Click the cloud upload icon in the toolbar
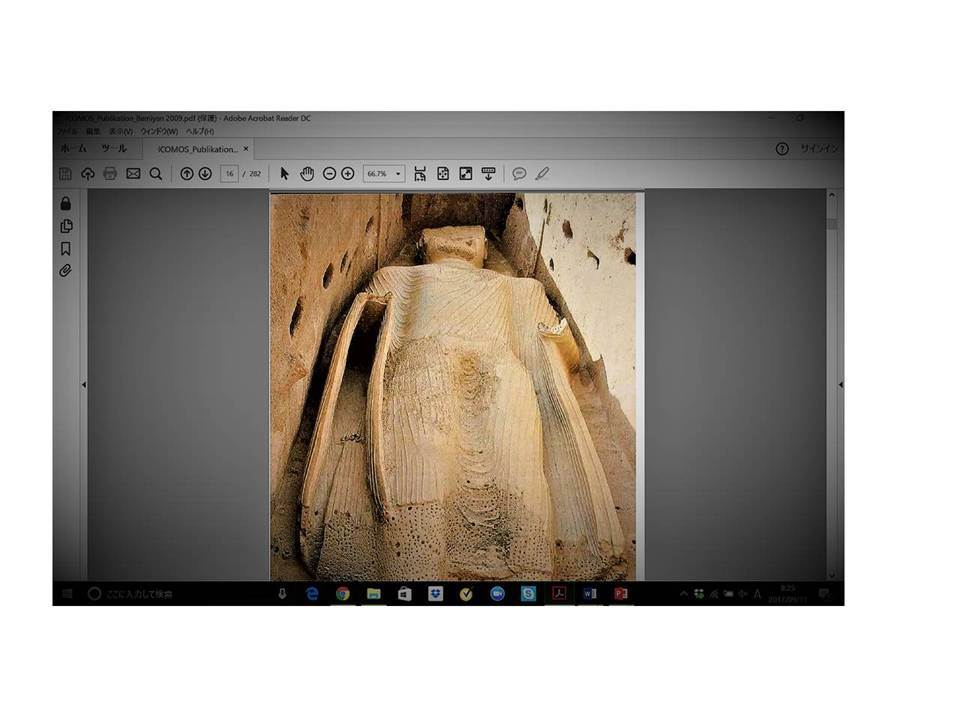The width and height of the screenshot is (960, 720). pos(88,174)
